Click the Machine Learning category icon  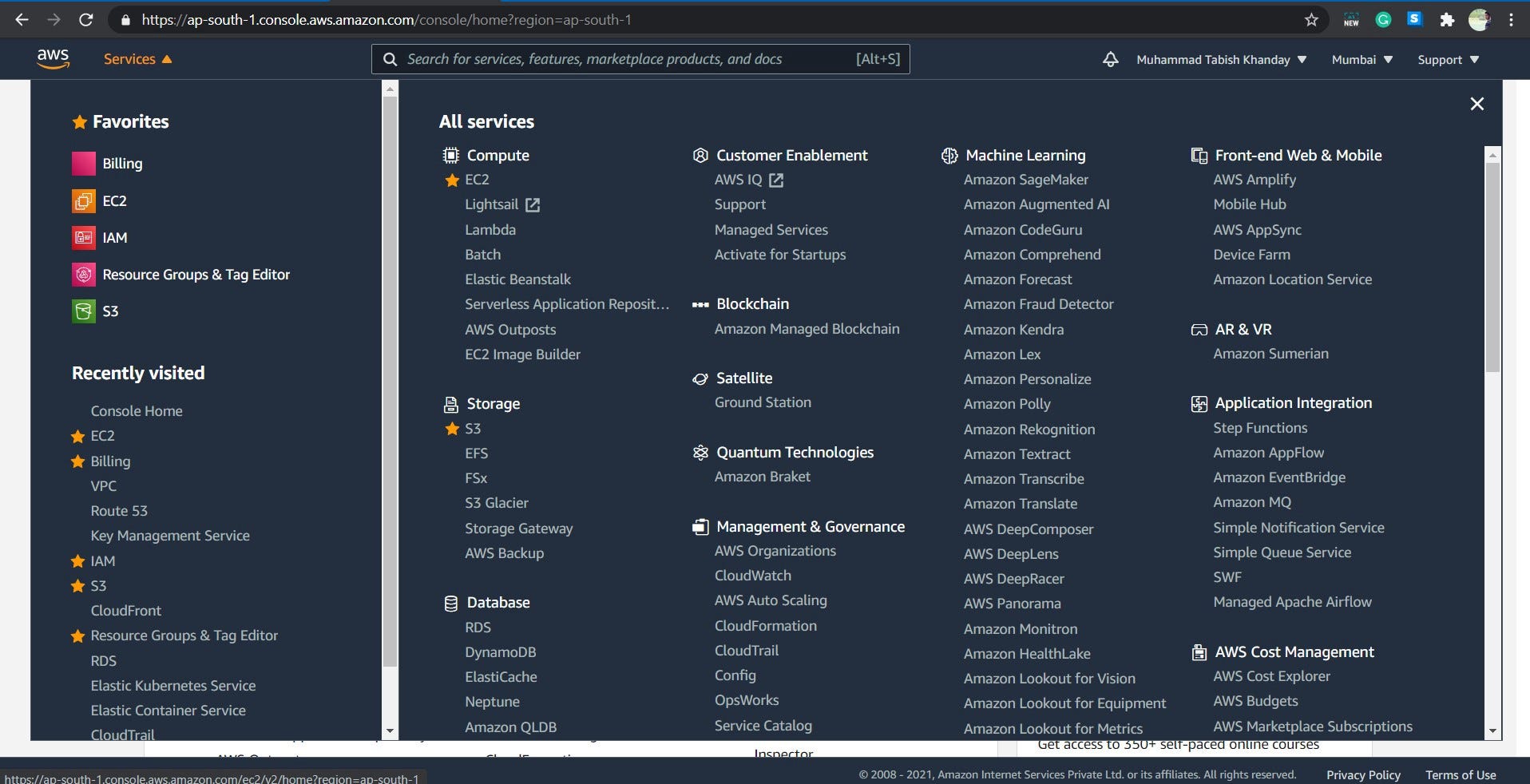(x=949, y=155)
